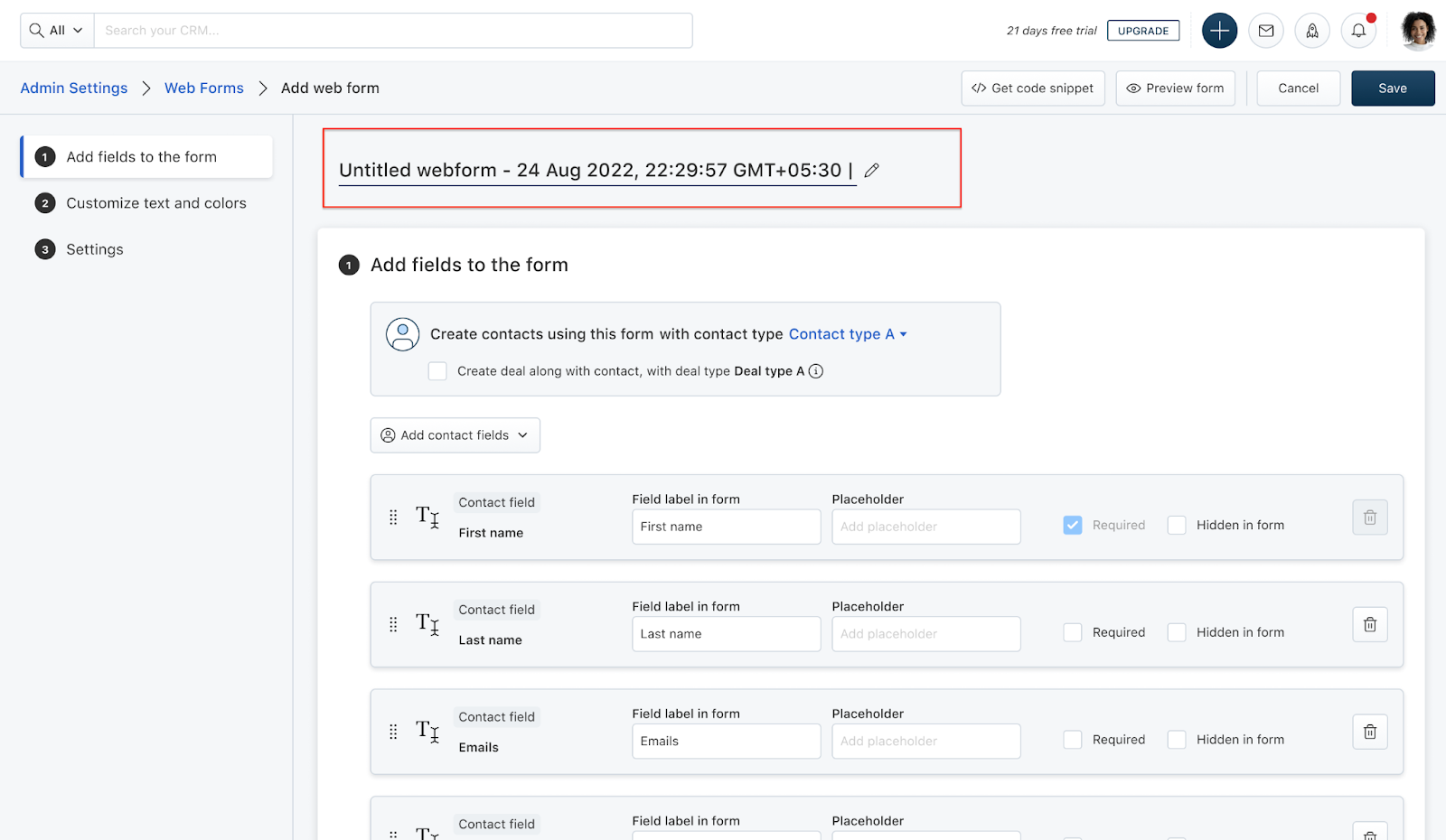The image size is (1446, 840).
Task: Edit First name field label input
Action: 727,527
